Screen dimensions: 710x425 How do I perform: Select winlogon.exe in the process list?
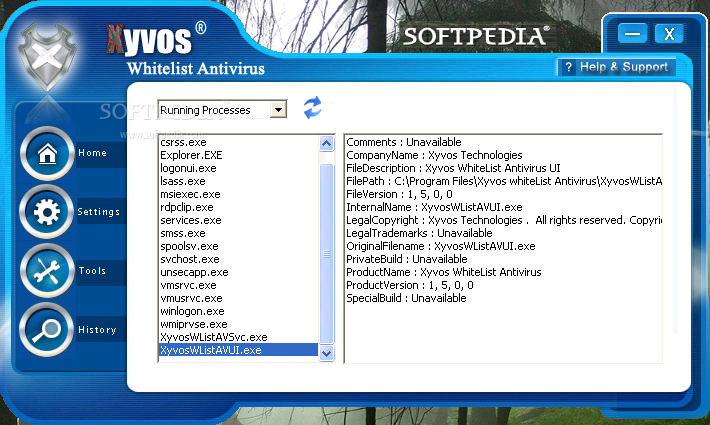(x=192, y=311)
